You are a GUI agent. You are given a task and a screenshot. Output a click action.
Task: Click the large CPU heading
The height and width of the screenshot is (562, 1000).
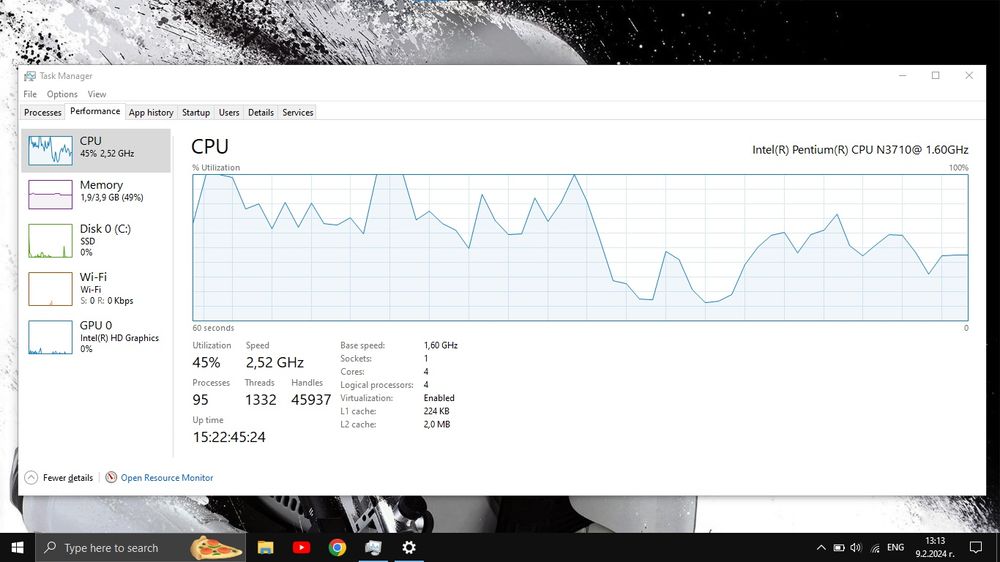point(210,147)
